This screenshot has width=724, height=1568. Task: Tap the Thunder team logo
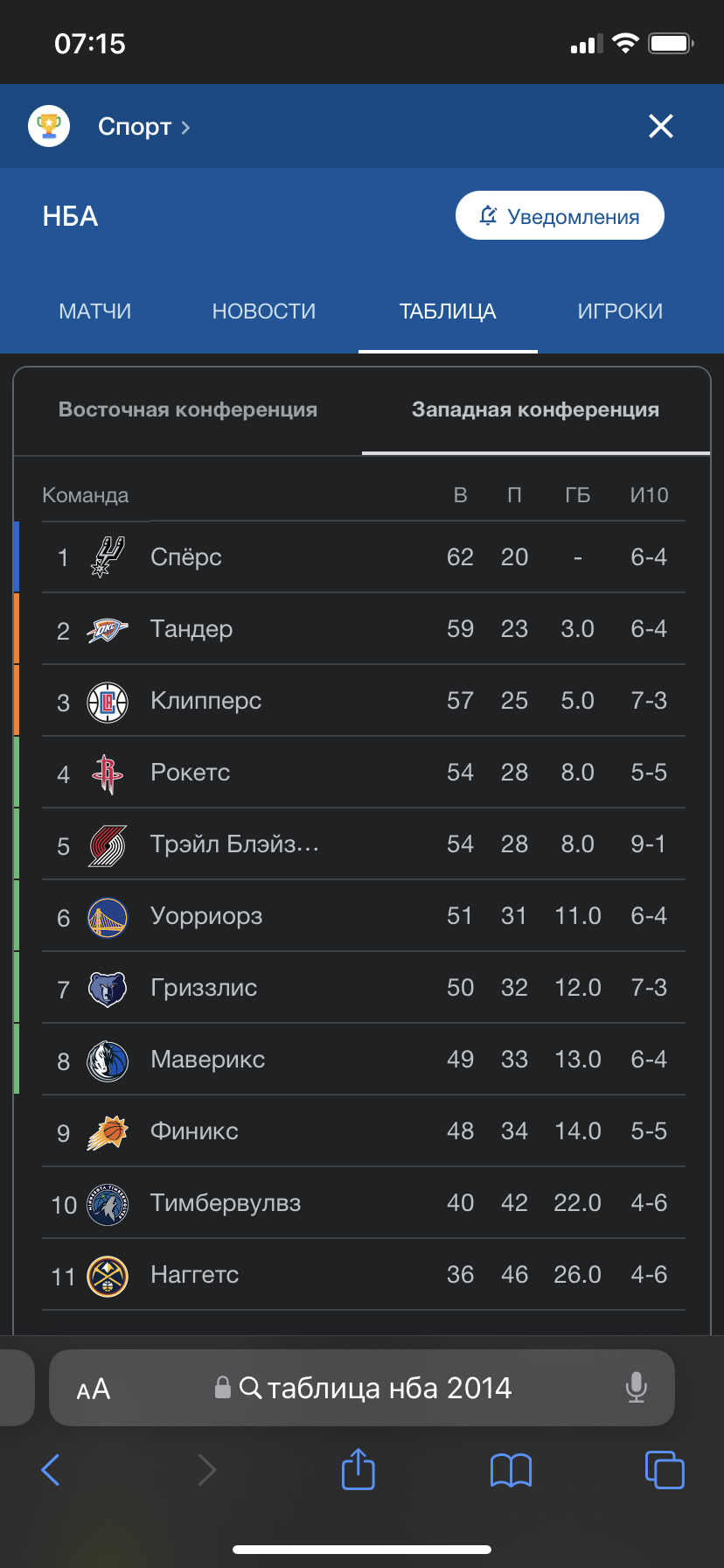[x=108, y=629]
